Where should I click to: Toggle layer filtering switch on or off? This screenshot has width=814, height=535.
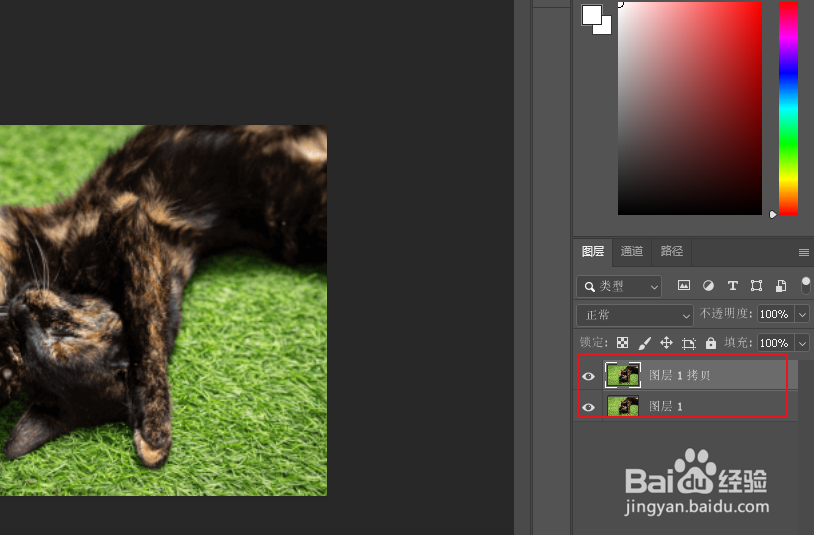[805, 285]
